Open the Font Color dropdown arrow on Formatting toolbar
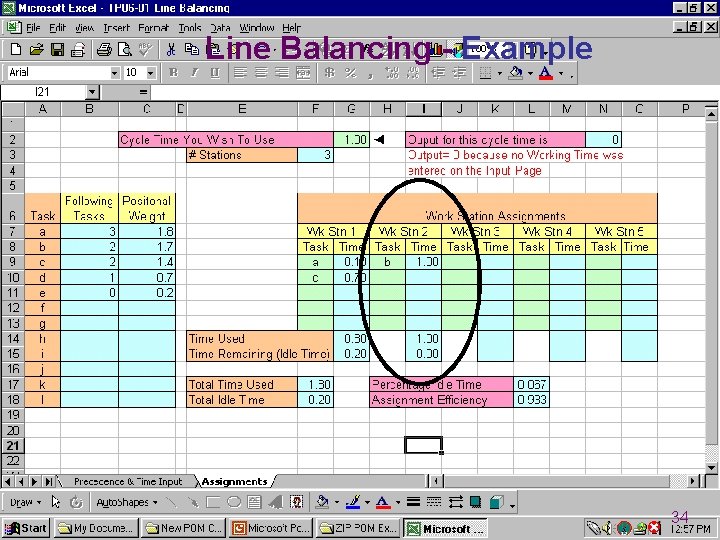Screen dimensions: 720x540 (x=561, y=73)
